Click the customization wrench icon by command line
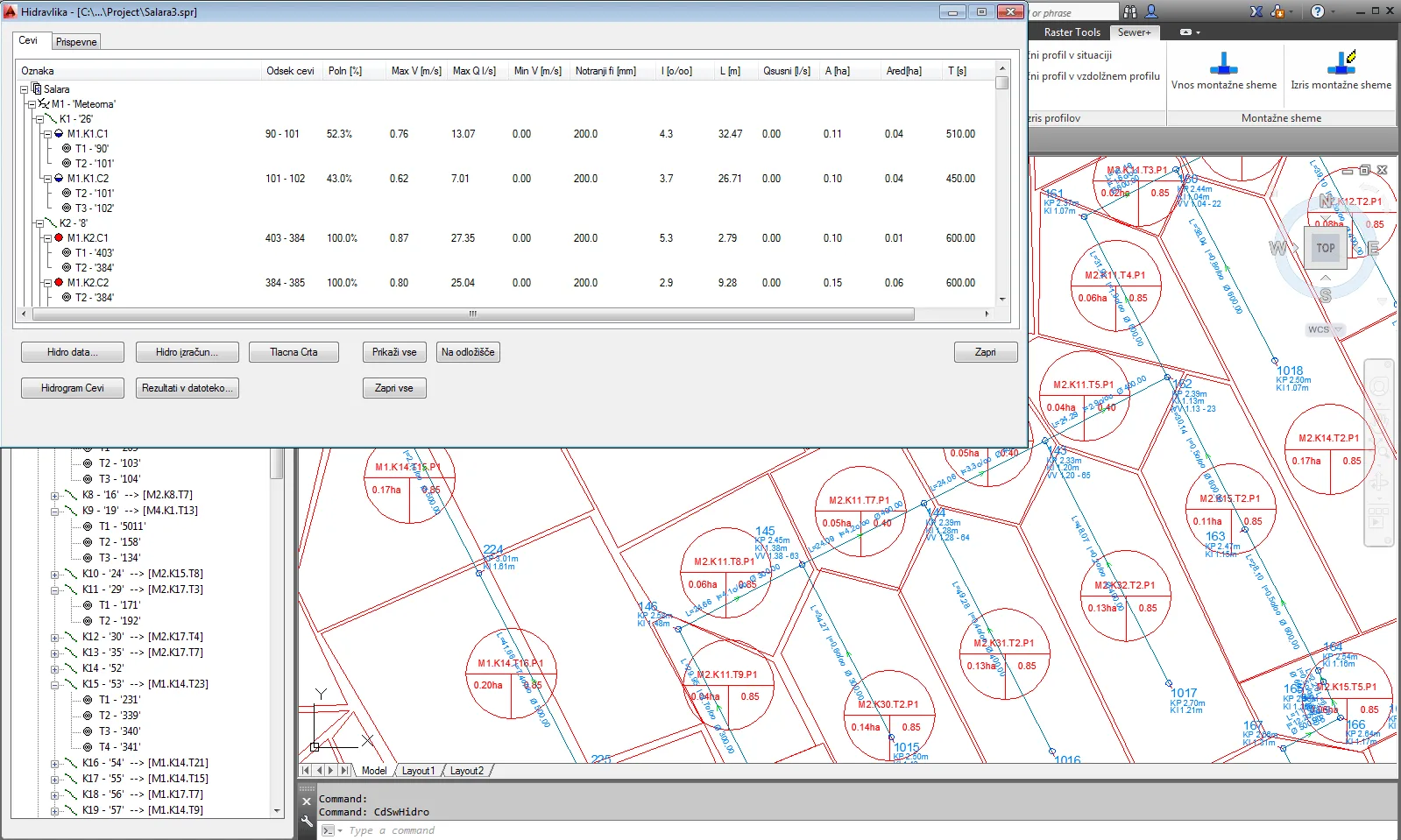1401x840 pixels. 307,822
